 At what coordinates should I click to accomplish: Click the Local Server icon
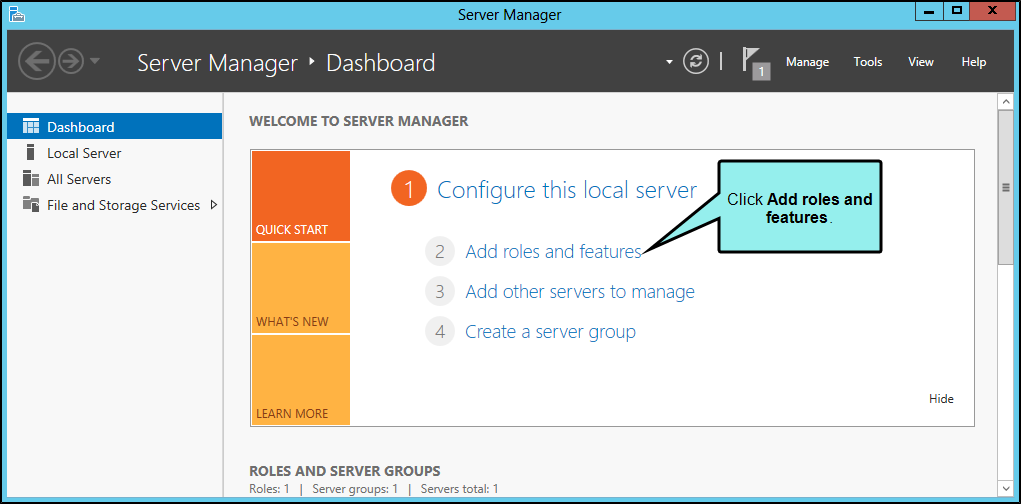pyautogui.click(x=30, y=152)
